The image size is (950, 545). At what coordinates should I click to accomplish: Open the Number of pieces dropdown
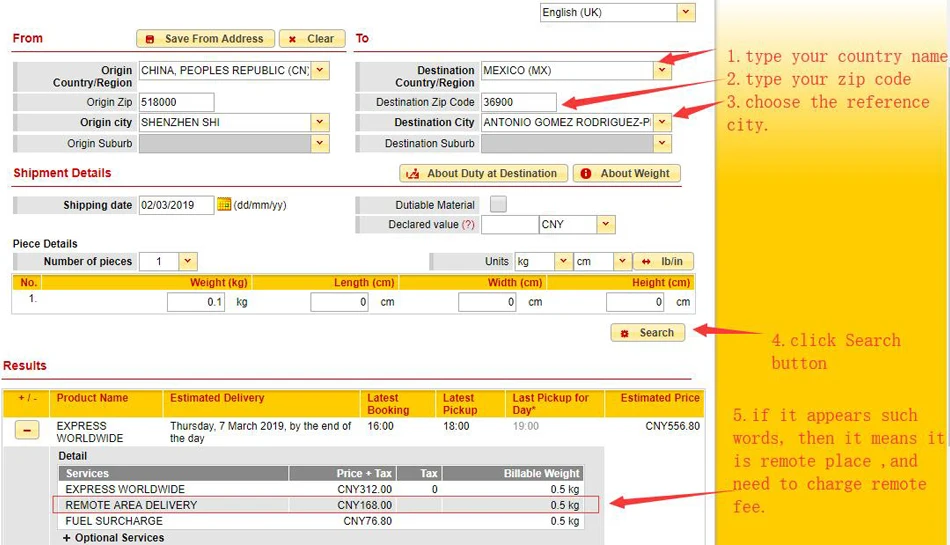tap(188, 262)
